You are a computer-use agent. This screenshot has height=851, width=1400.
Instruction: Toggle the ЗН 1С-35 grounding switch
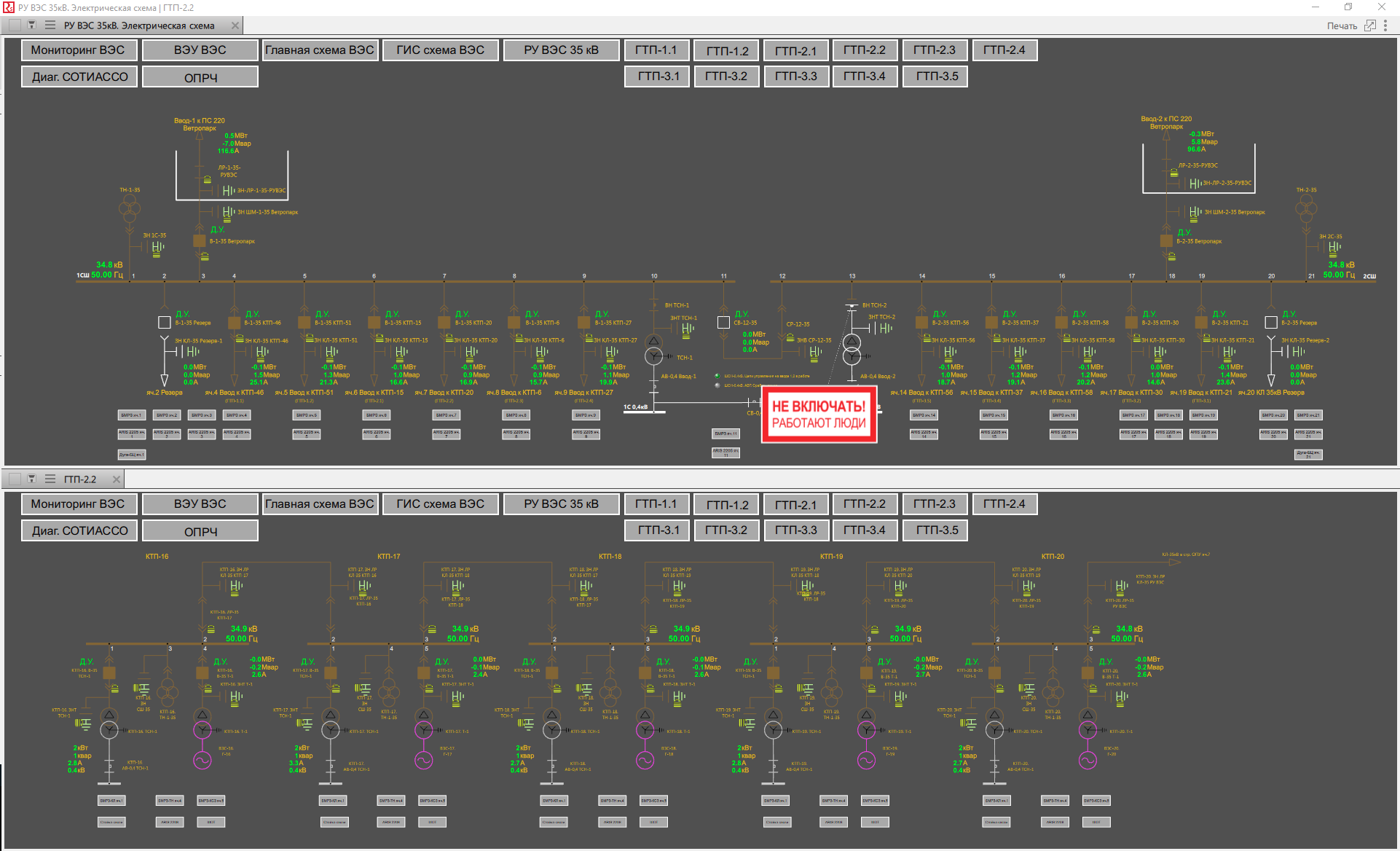click(157, 247)
